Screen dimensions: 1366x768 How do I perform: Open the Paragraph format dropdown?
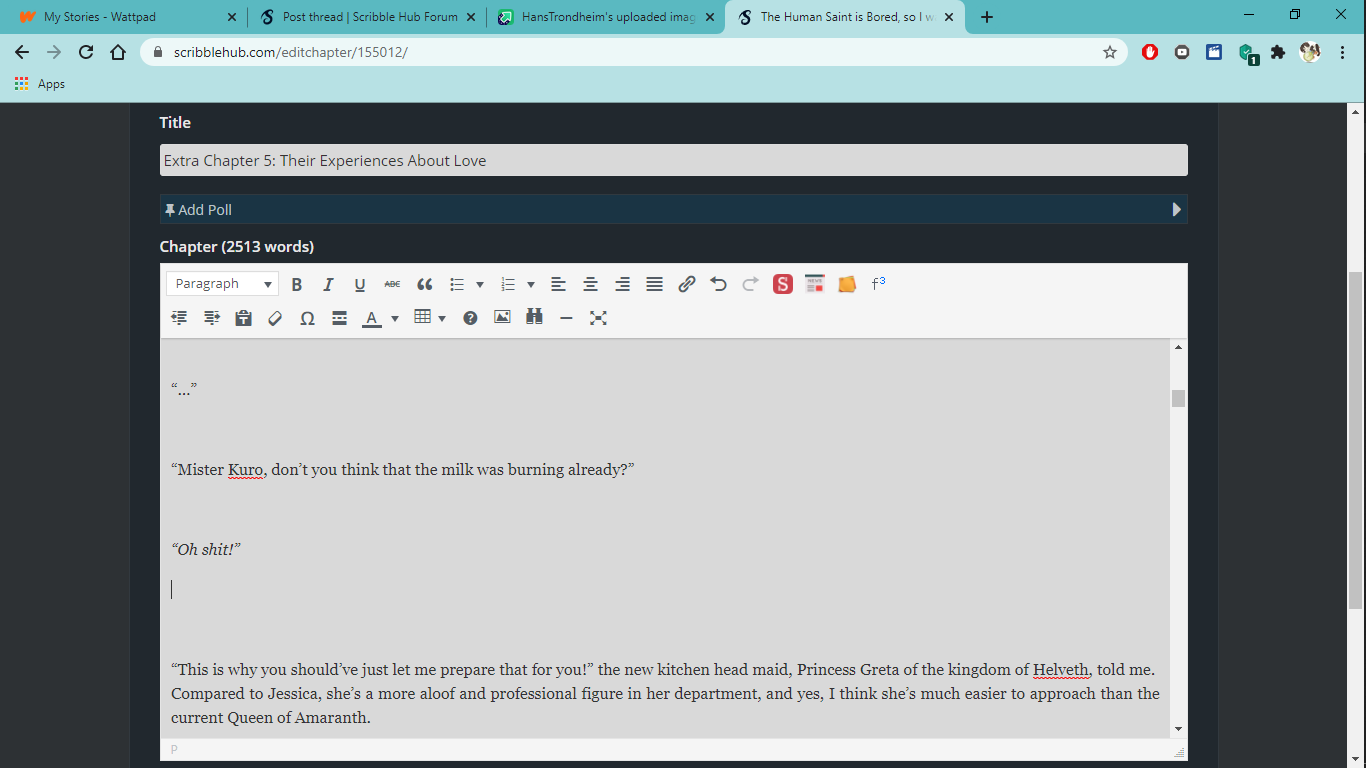pos(222,284)
